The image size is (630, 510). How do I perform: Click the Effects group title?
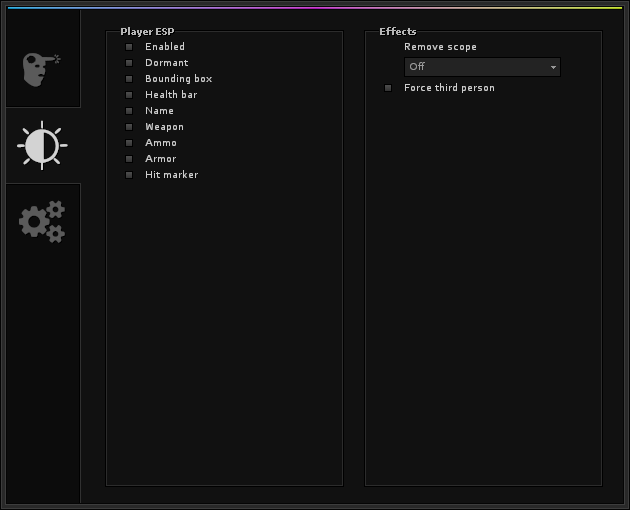(398, 31)
